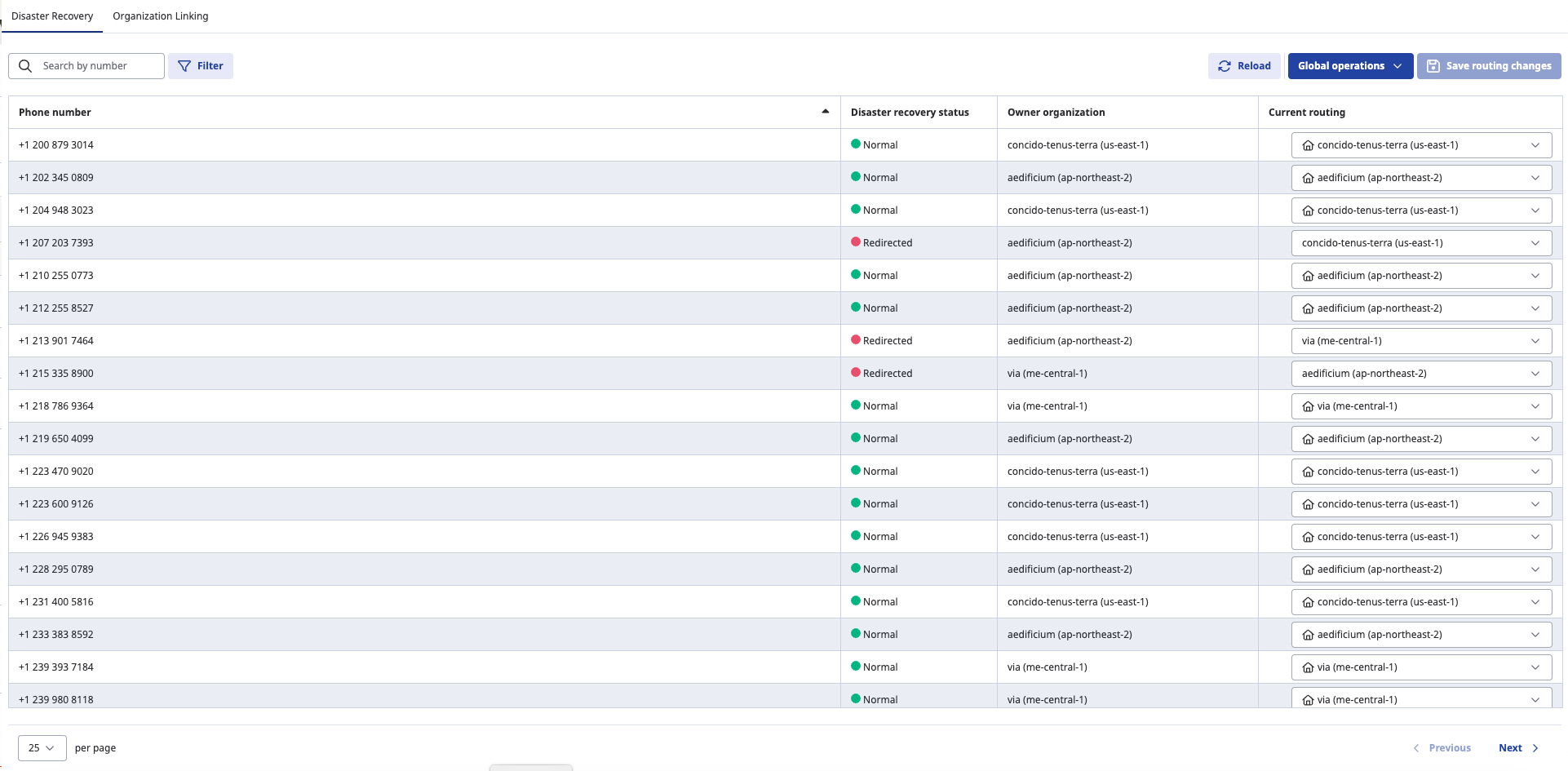Click green Normal status dot for +1 218 786 9364
Image resolution: width=1568 pixels, height=771 pixels.
pyautogui.click(x=855, y=405)
